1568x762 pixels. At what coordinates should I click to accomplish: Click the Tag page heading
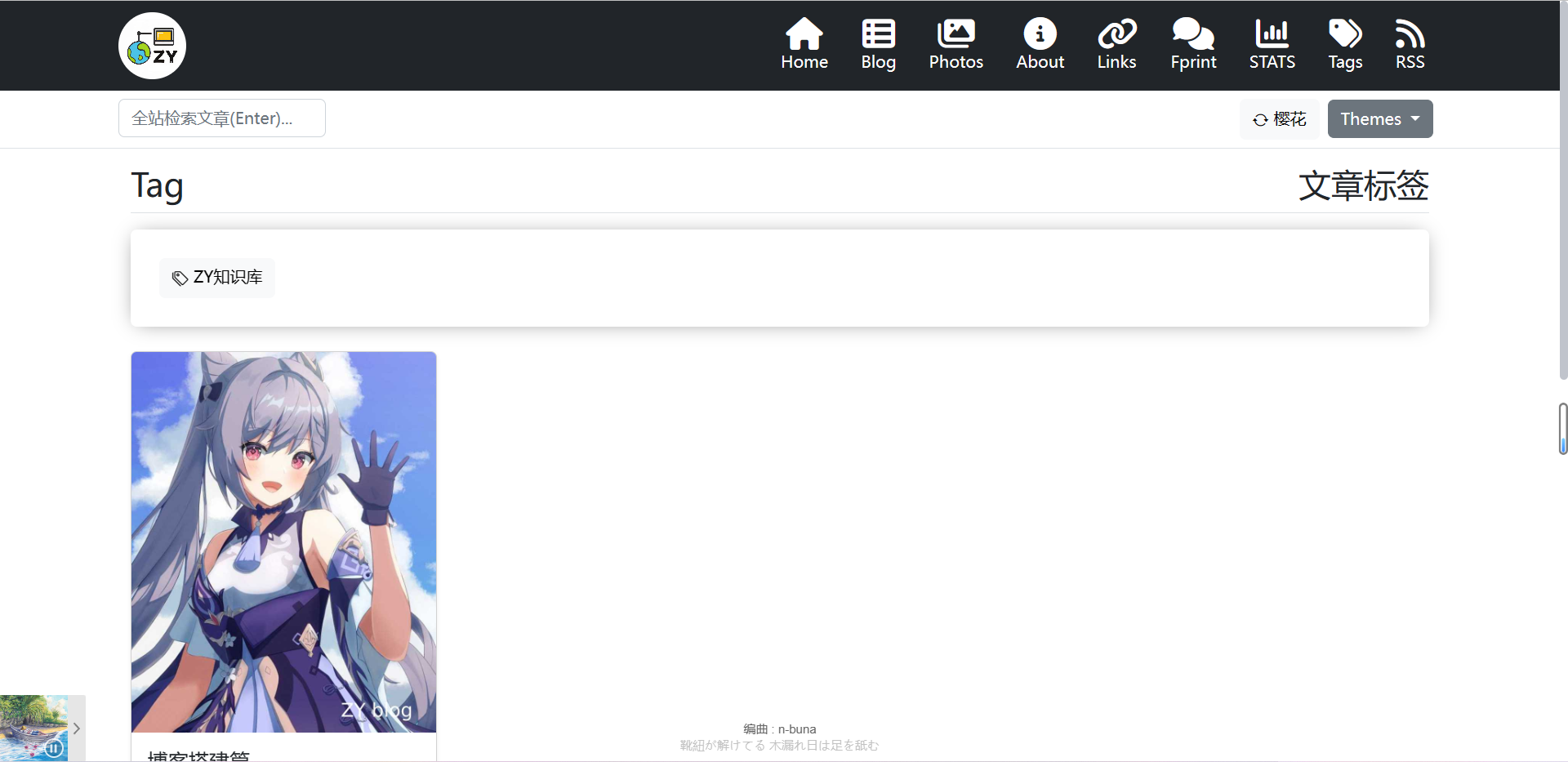tap(157, 186)
